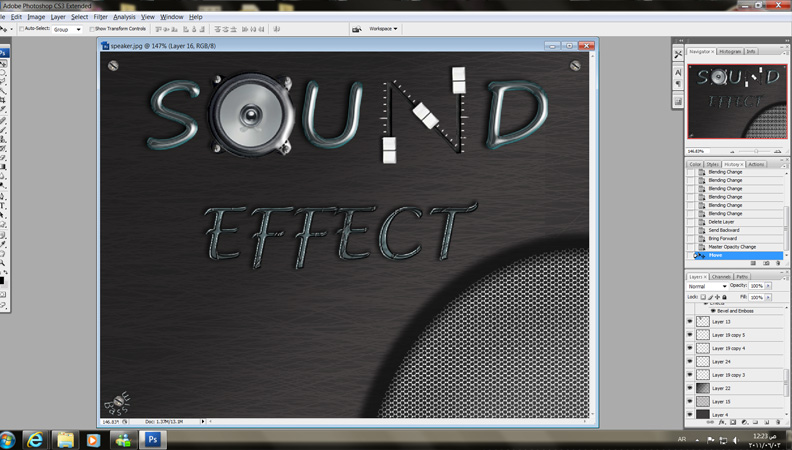Open the Paragraph panel dock icon

coord(678,83)
